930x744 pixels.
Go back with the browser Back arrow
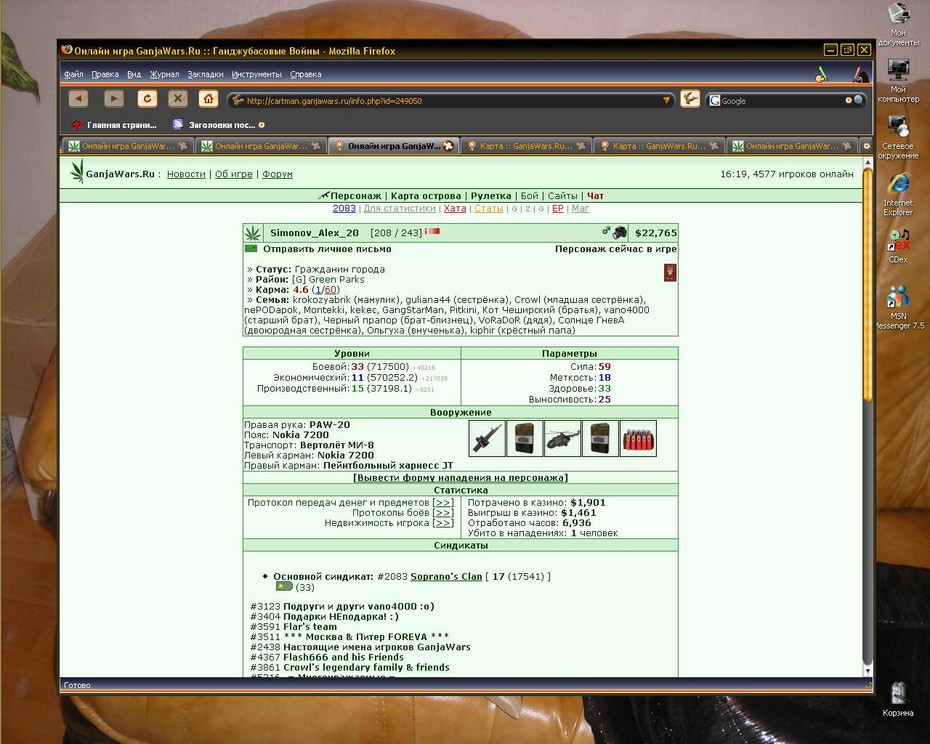coord(78,98)
